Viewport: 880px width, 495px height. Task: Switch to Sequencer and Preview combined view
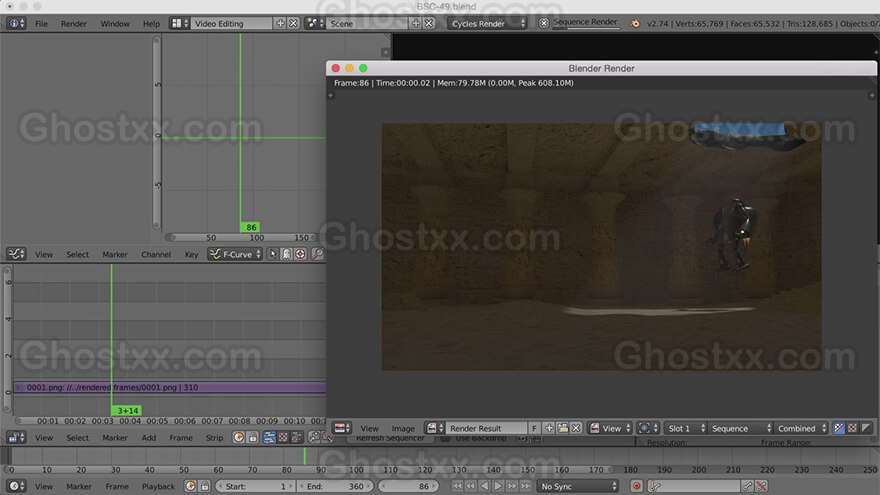click(296, 437)
